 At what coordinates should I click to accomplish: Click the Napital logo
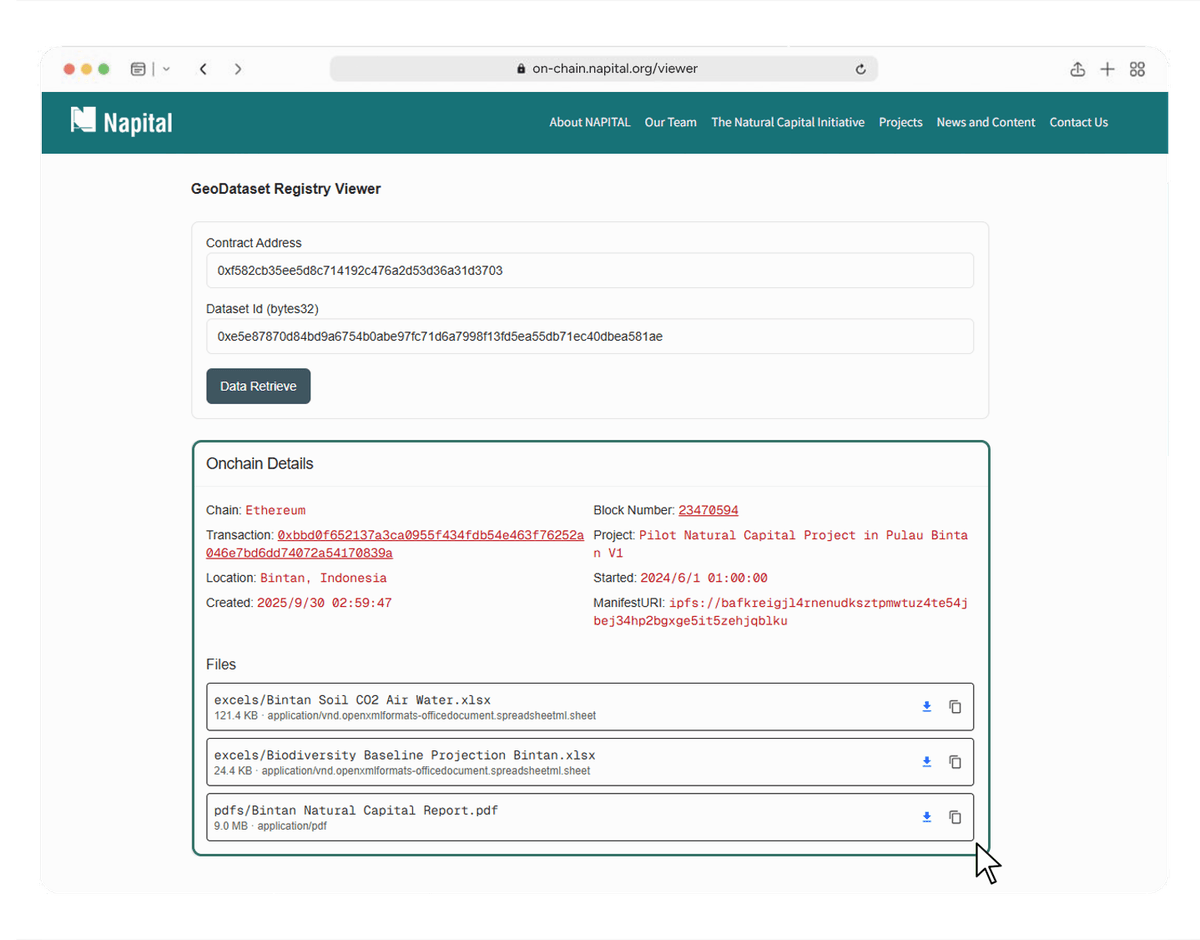point(122,122)
